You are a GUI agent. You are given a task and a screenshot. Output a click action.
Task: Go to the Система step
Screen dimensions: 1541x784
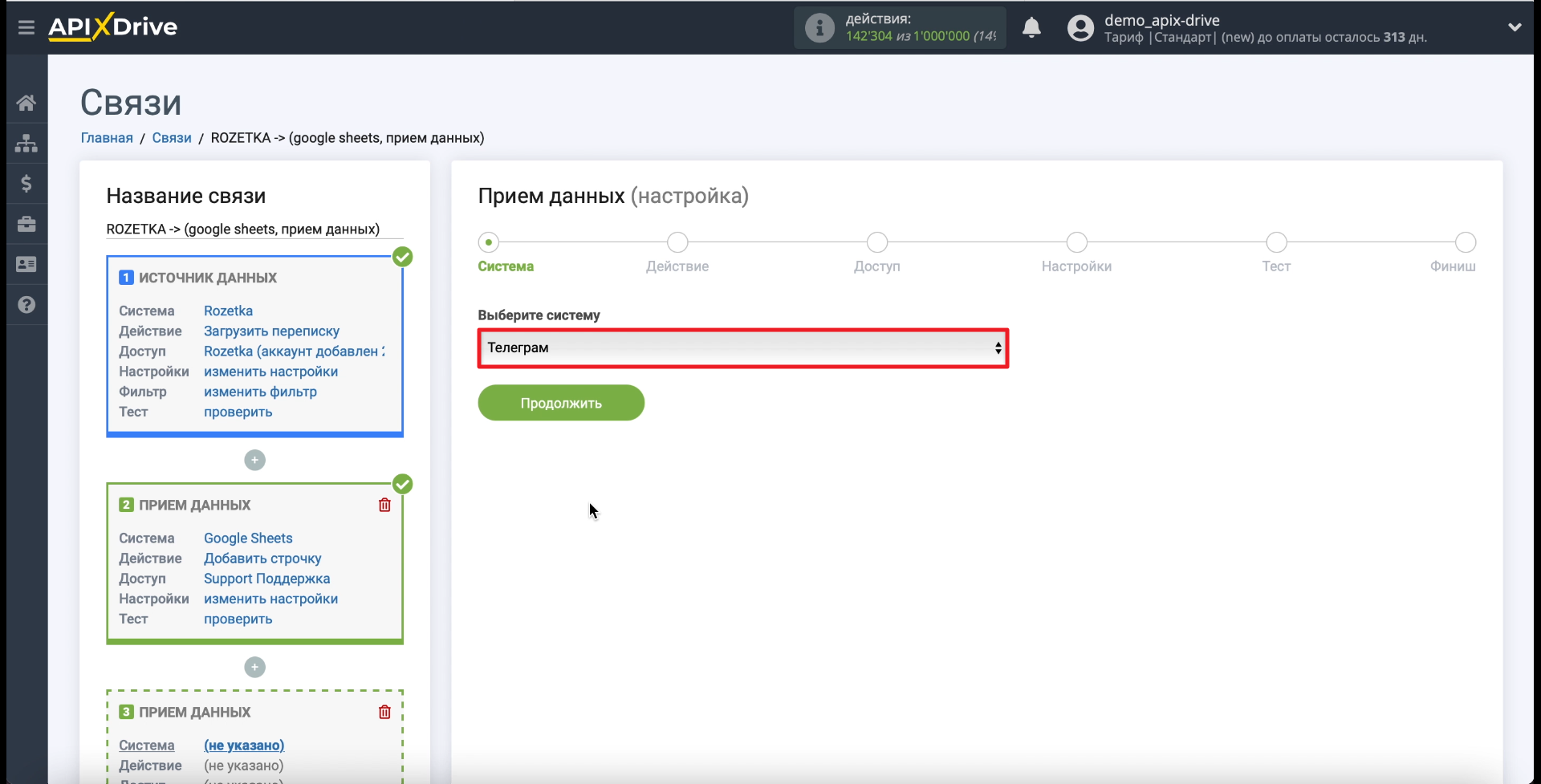click(x=489, y=242)
